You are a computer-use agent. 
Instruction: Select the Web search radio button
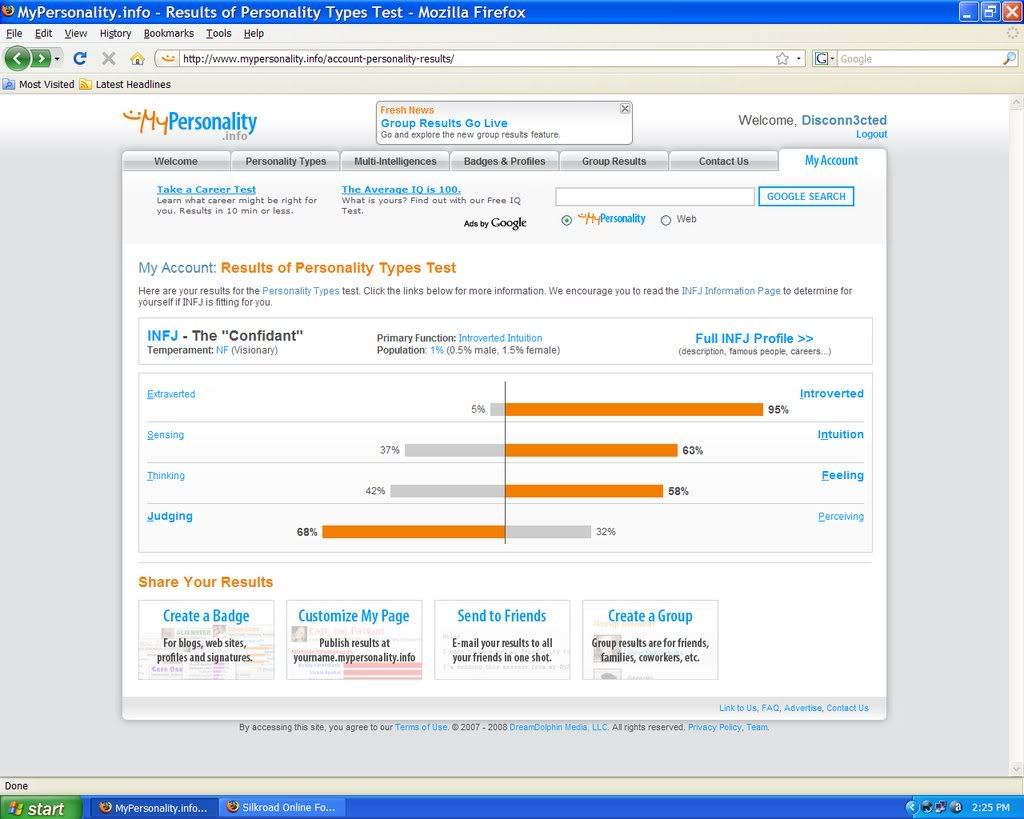pyautogui.click(x=666, y=220)
